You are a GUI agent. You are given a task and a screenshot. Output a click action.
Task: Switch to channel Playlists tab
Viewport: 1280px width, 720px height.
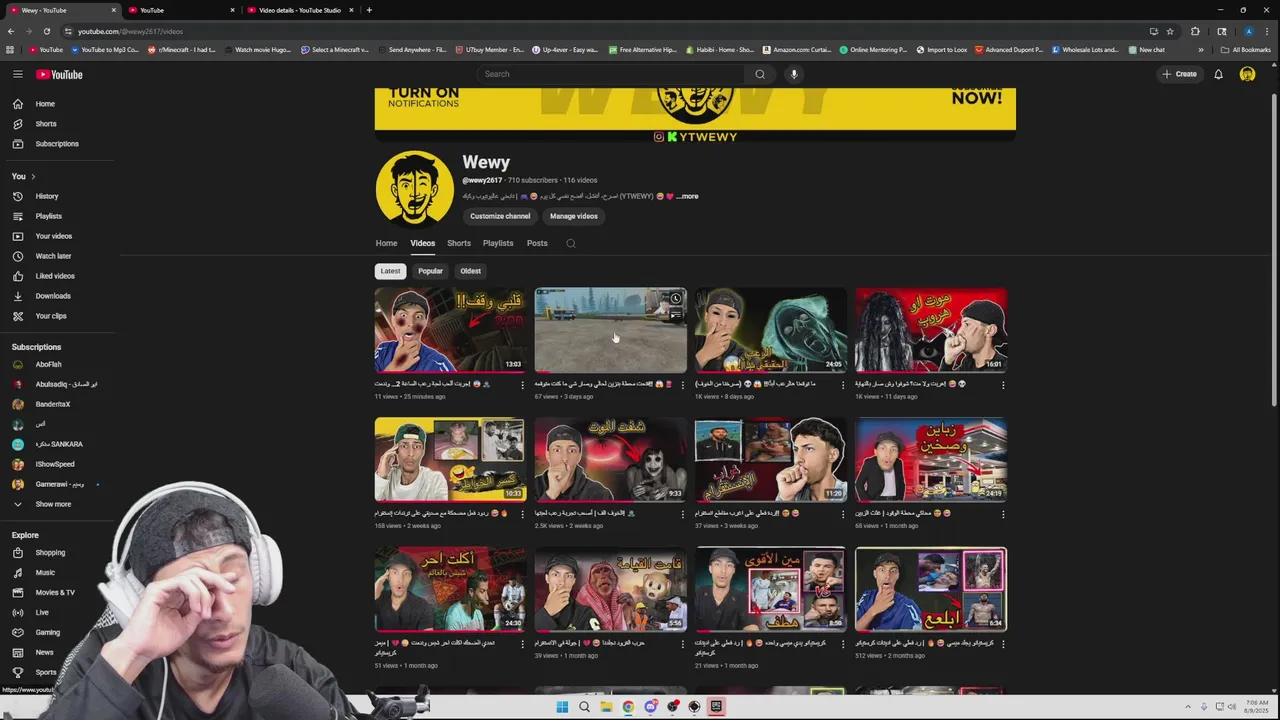[498, 243]
